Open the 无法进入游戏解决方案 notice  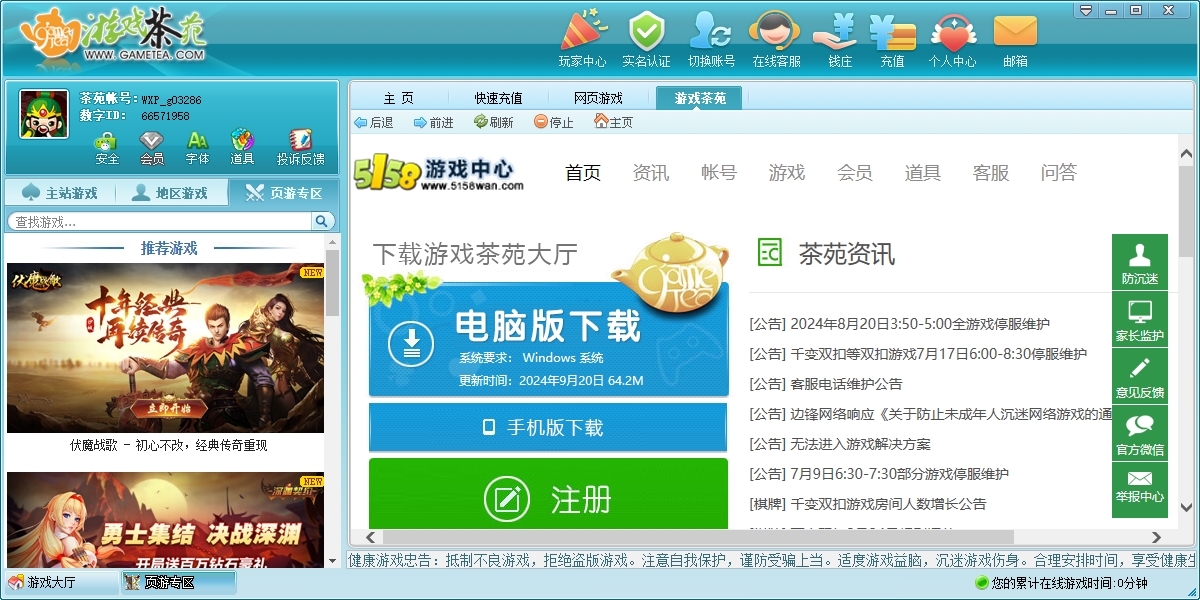pyautogui.click(x=840, y=444)
